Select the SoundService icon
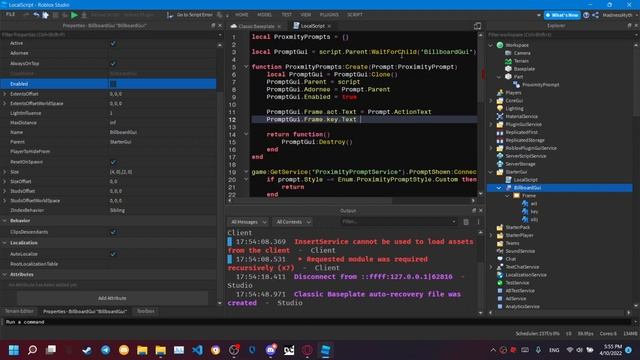The image size is (640, 360). tap(500, 251)
